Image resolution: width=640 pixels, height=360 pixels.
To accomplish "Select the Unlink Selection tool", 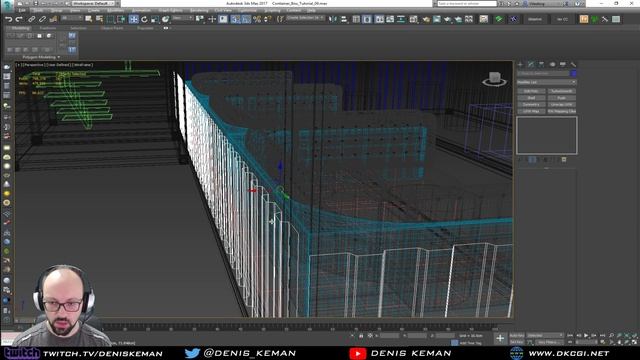I will [x=42, y=19].
